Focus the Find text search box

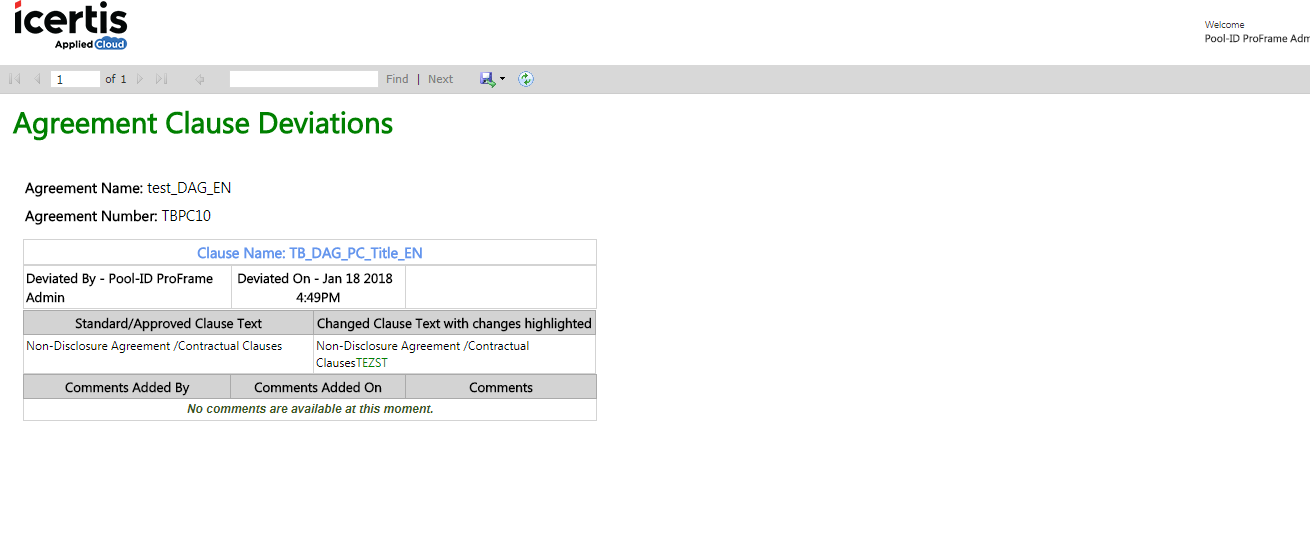[x=304, y=79]
